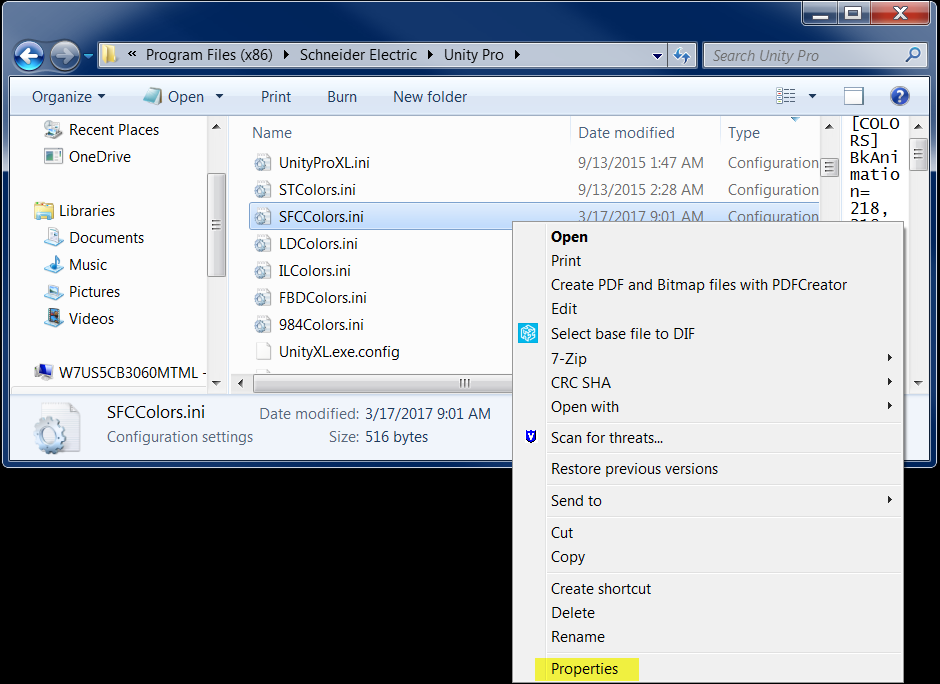Screen dimensions: 940x684
Task: Select the STColors.ini file icon
Action: click(x=262, y=190)
